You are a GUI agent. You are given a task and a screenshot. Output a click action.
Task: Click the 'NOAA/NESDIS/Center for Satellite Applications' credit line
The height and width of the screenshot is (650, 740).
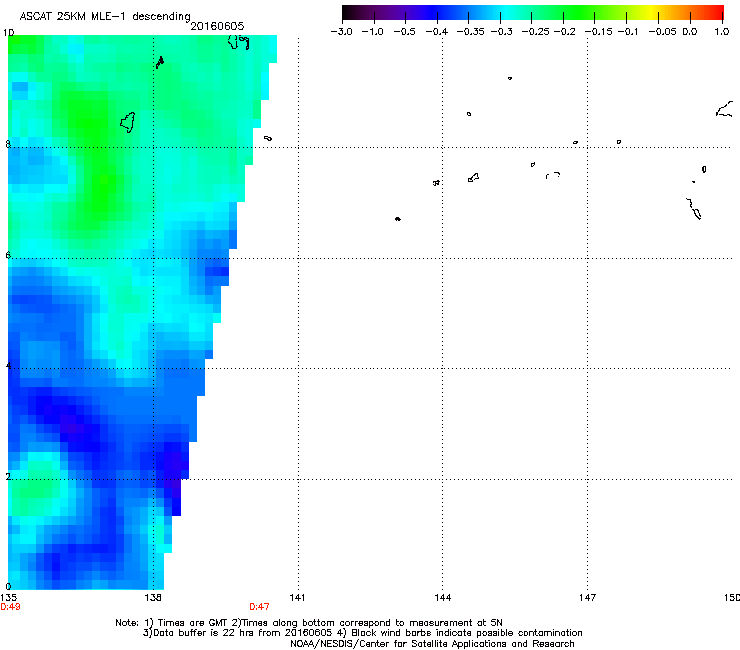432,644
